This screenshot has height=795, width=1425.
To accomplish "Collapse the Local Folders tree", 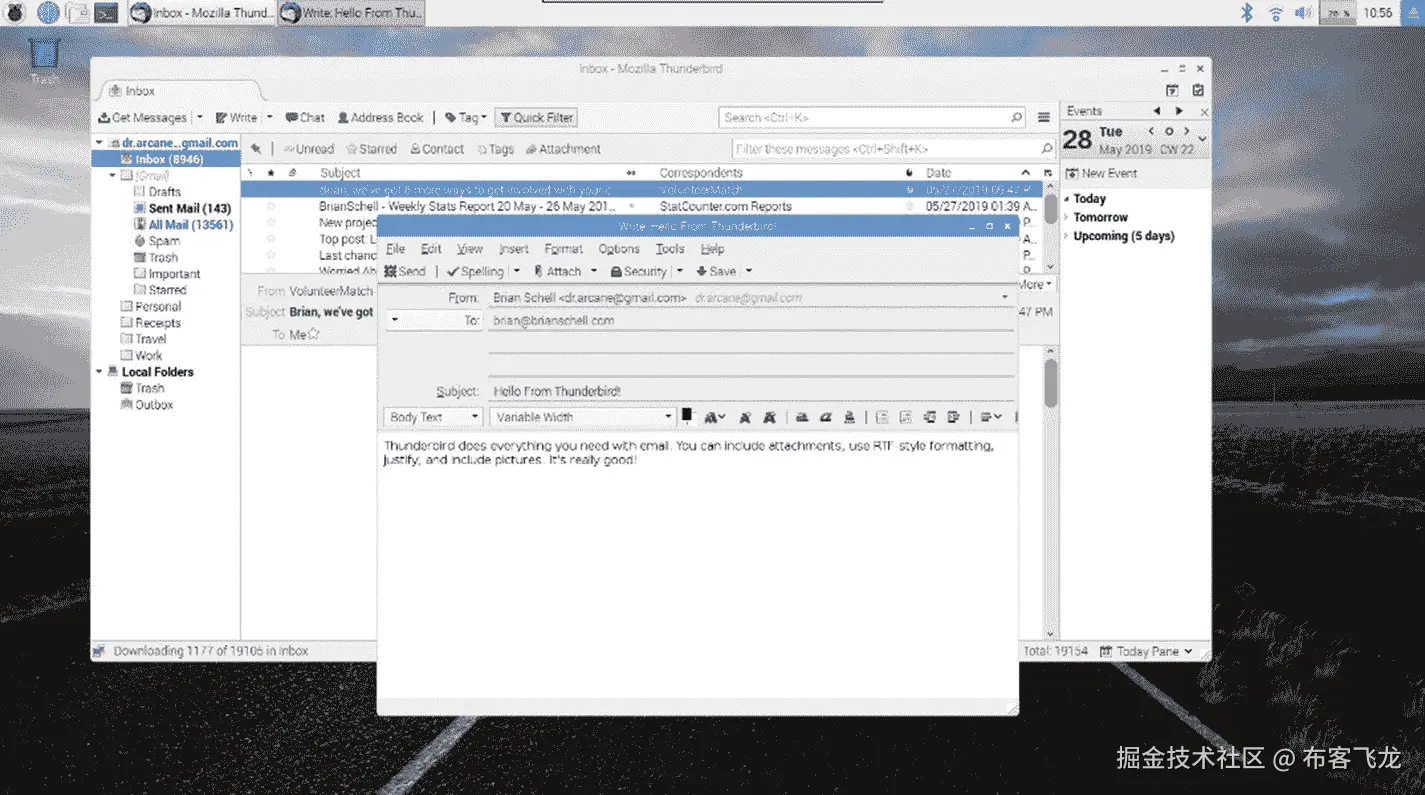I will pos(99,371).
